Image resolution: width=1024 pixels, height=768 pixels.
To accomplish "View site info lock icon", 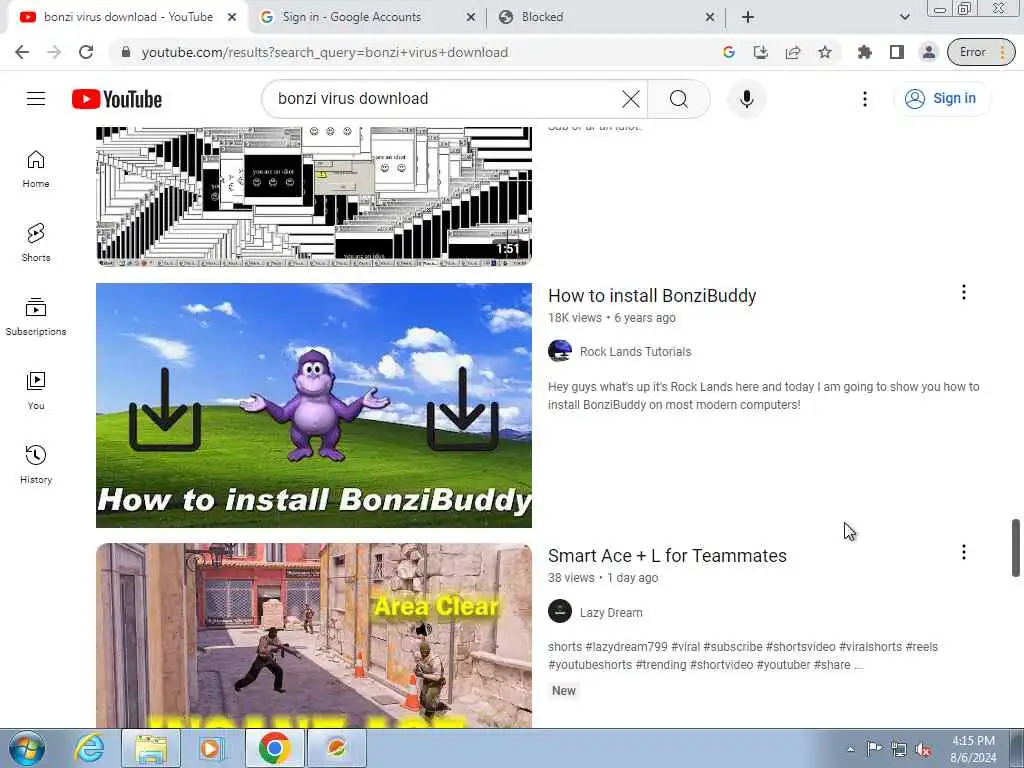I will (x=126, y=52).
